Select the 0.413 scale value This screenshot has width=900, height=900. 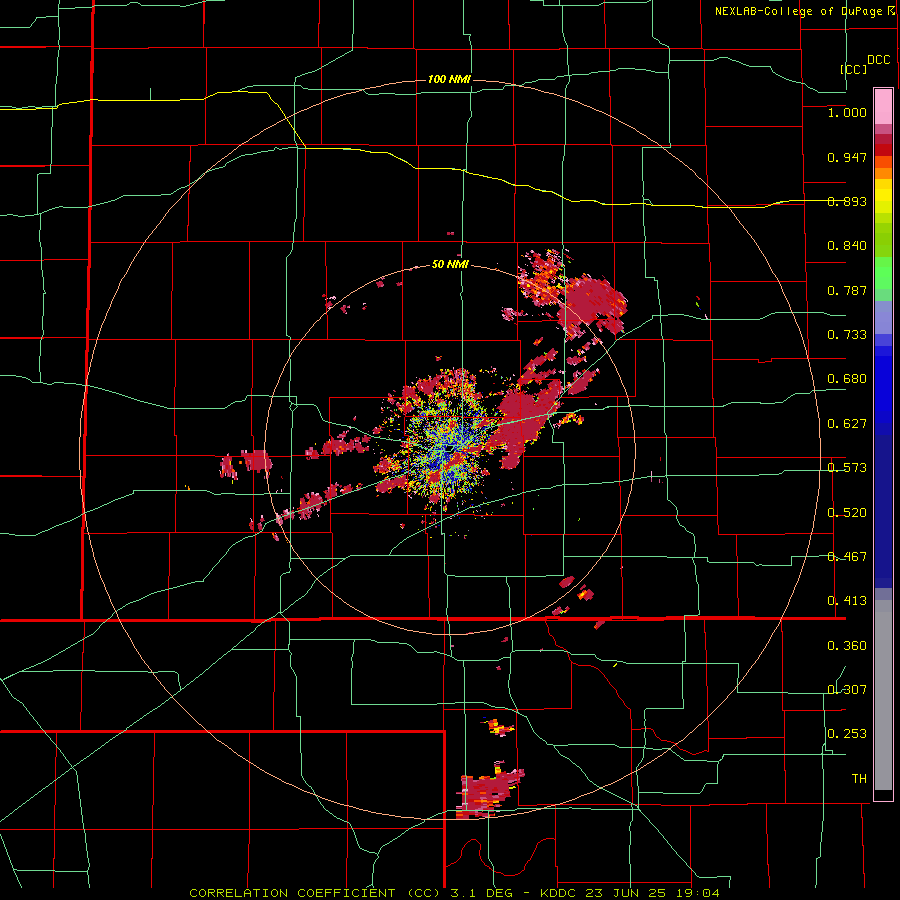[847, 601]
